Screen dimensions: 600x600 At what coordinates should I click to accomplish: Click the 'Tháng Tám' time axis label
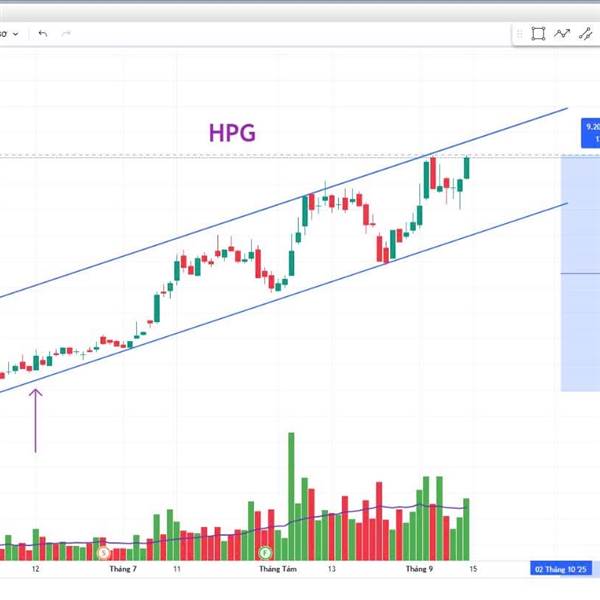pyautogui.click(x=278, y=569)
